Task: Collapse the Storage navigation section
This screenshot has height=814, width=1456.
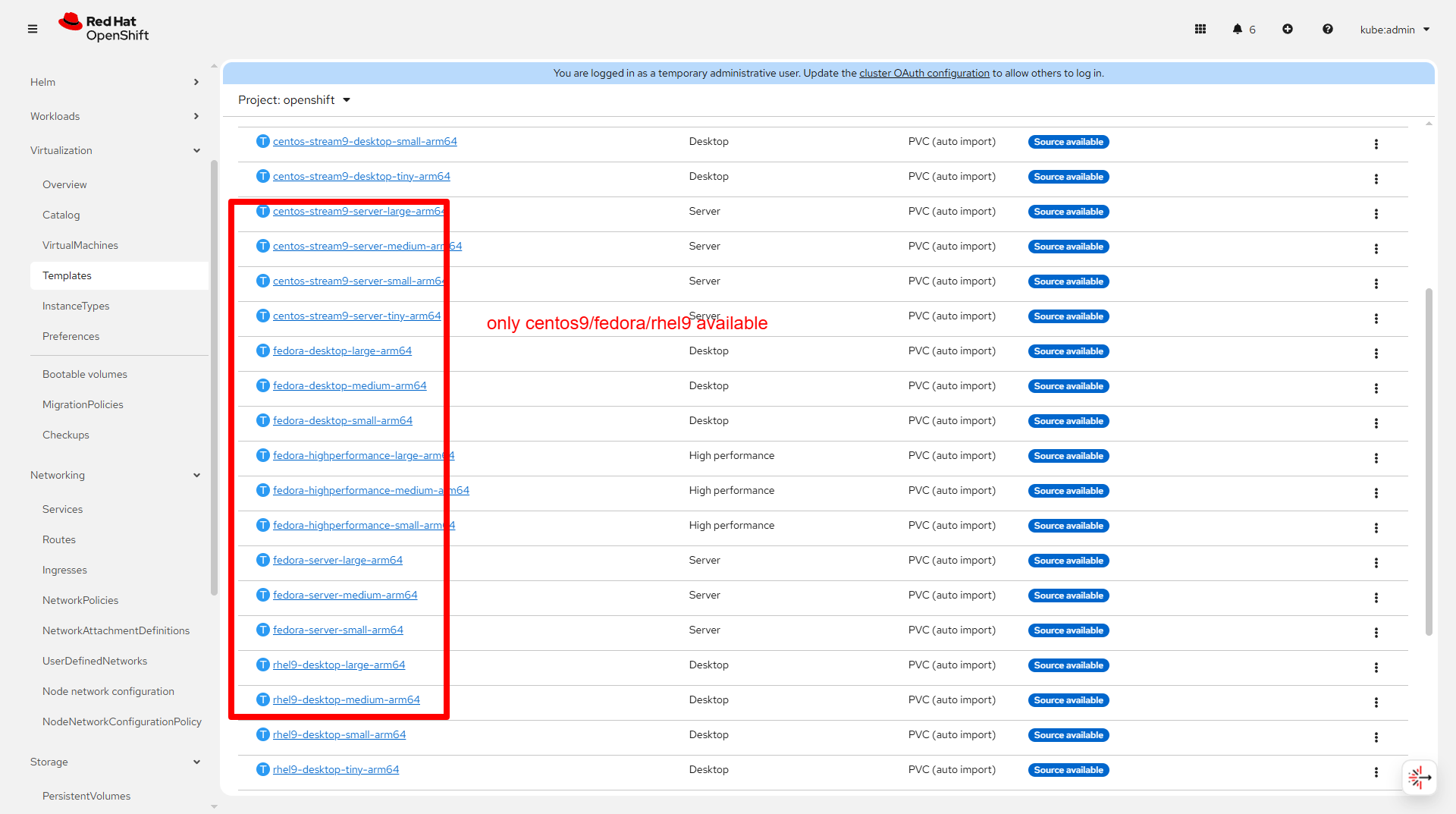Action: tap(115, 762)
